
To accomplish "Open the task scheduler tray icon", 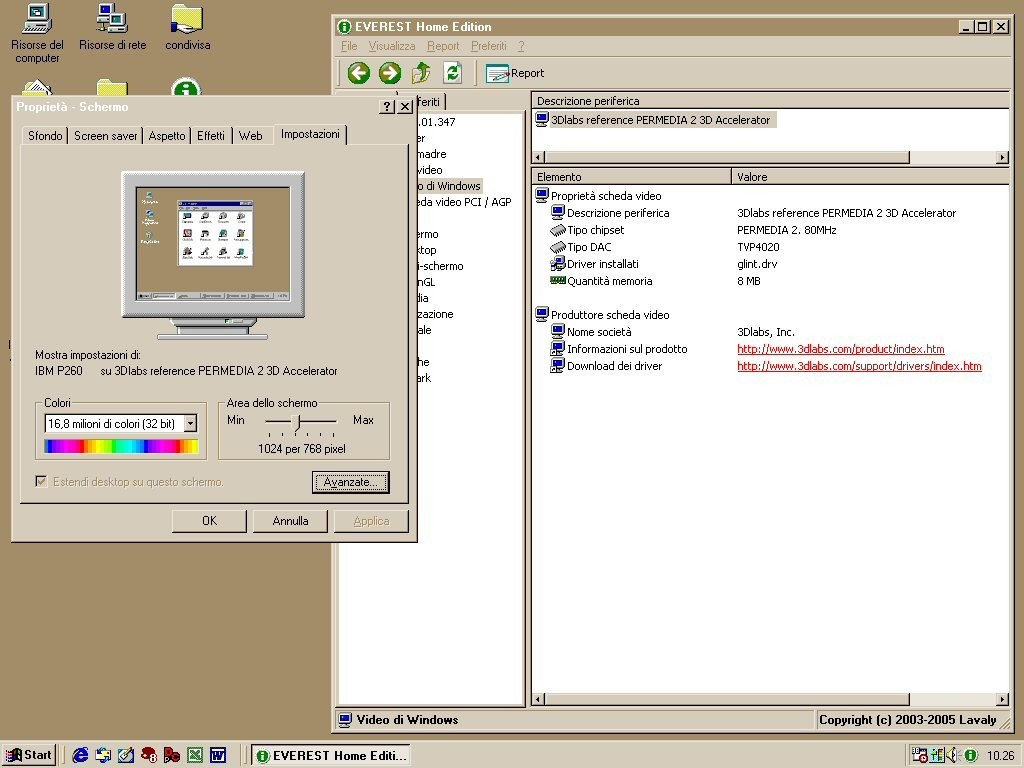I will click(x=920, y=755).
